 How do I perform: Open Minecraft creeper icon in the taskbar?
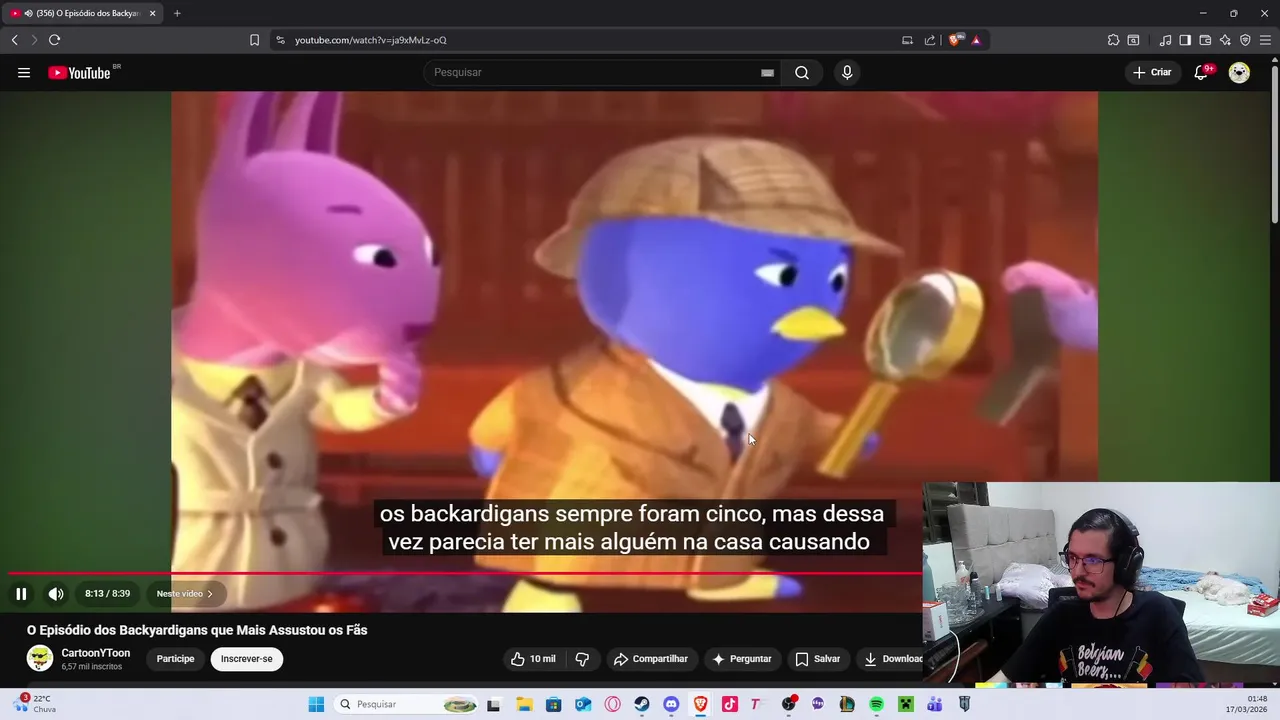point(906,704)
